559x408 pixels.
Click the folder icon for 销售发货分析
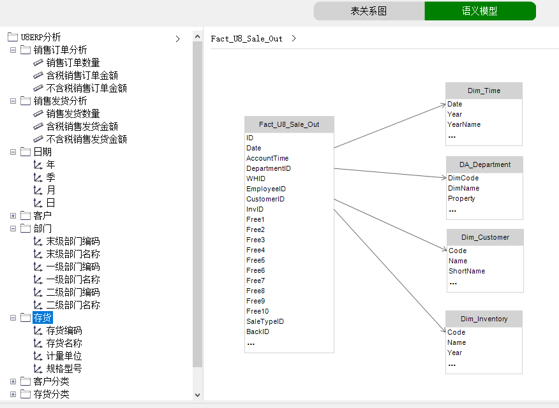[25, 101]
